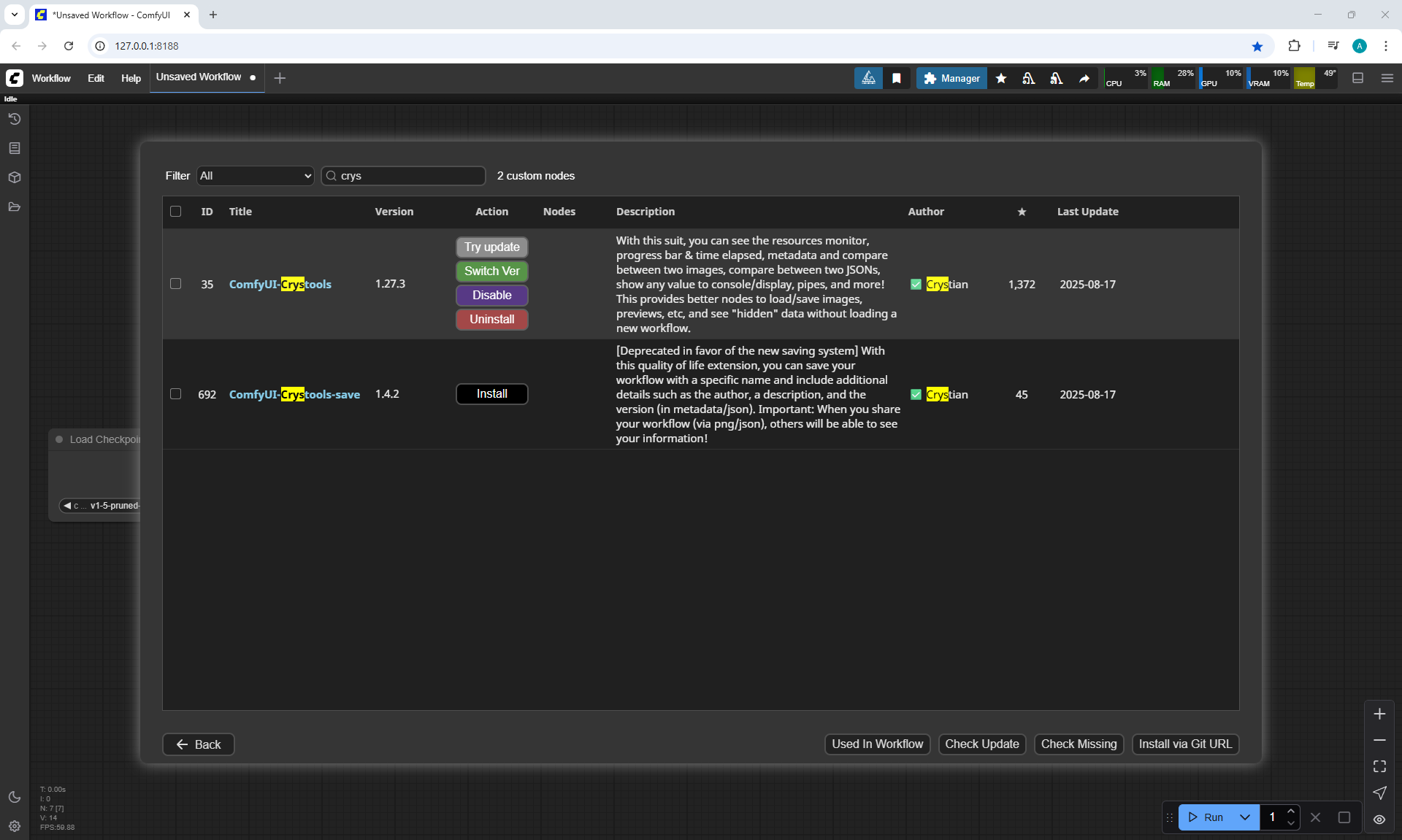Open the workflows folder sidebar icon
The height and width of the screenshot is (840, 1402).
(x=15, y=207)
